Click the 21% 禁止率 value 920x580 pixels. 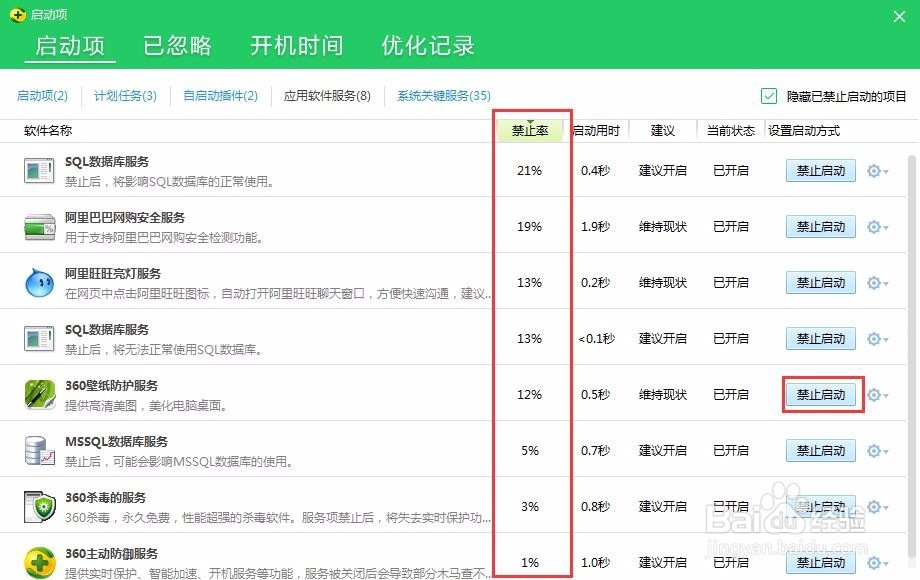click(529, 171)
